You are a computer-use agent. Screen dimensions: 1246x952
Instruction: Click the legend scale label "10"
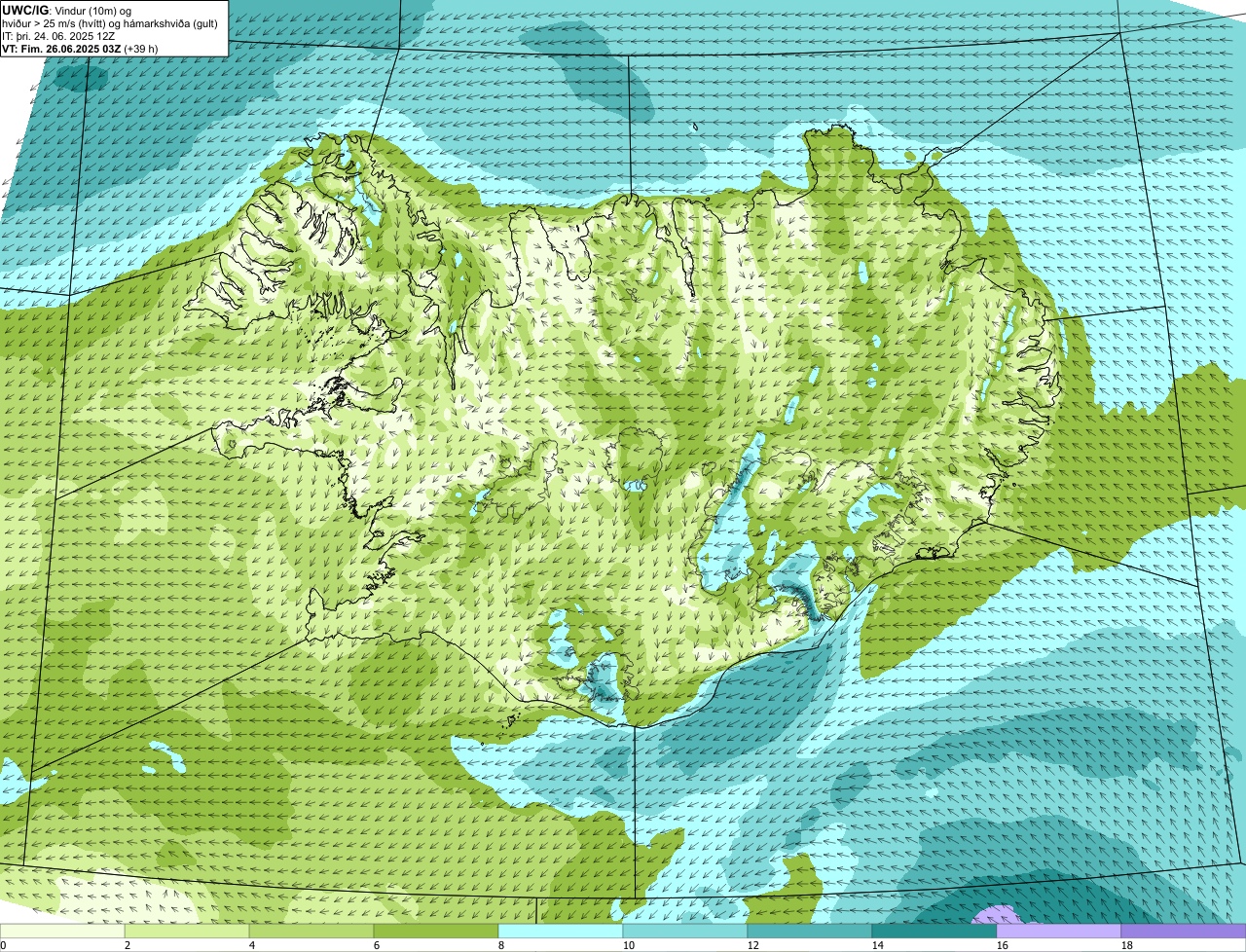629,945
